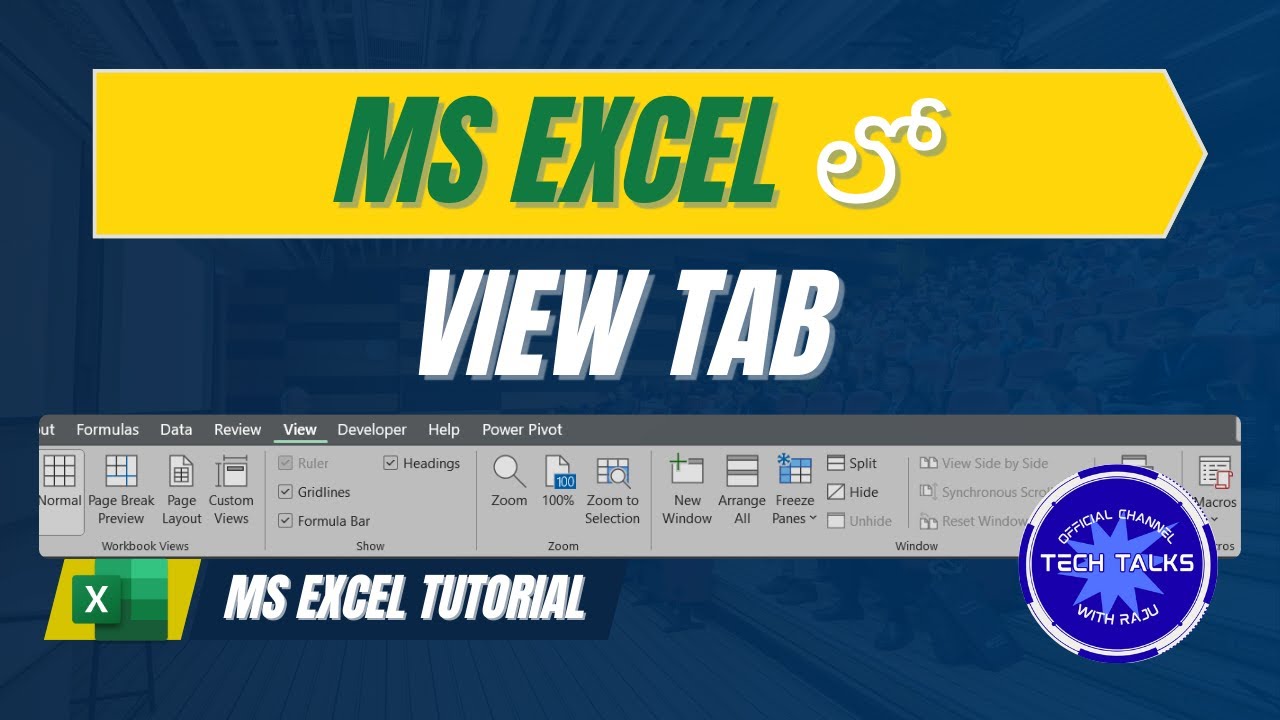Hide the current window
The height and width of the screenshot is (720, 1280).
click(x=852, y=492)
